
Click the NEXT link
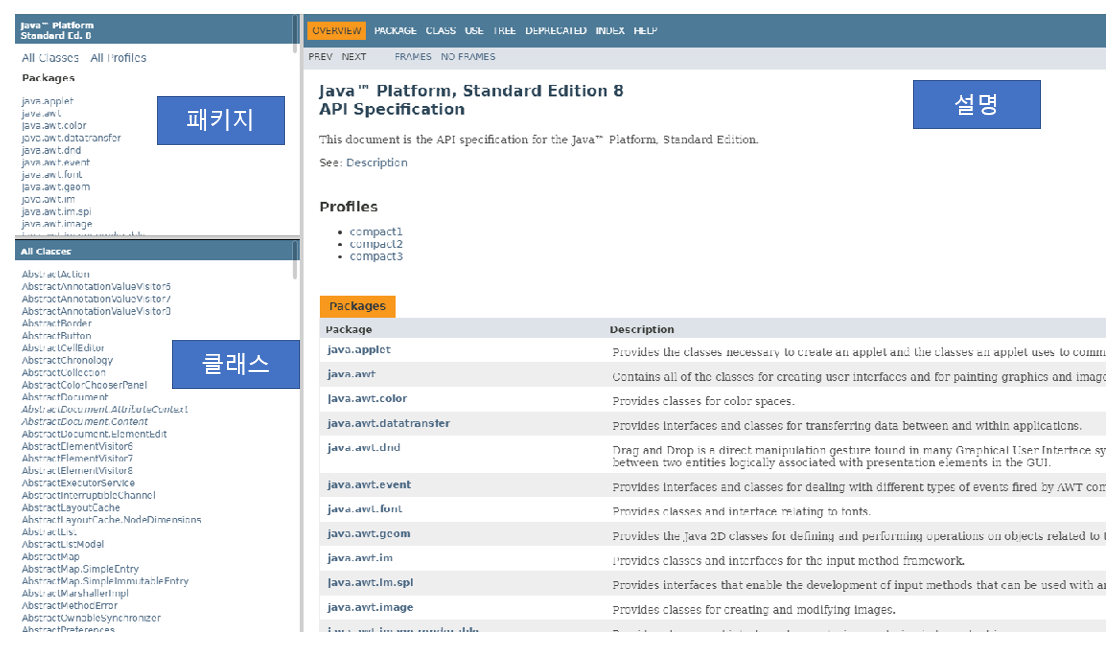(x=354, y=57)
